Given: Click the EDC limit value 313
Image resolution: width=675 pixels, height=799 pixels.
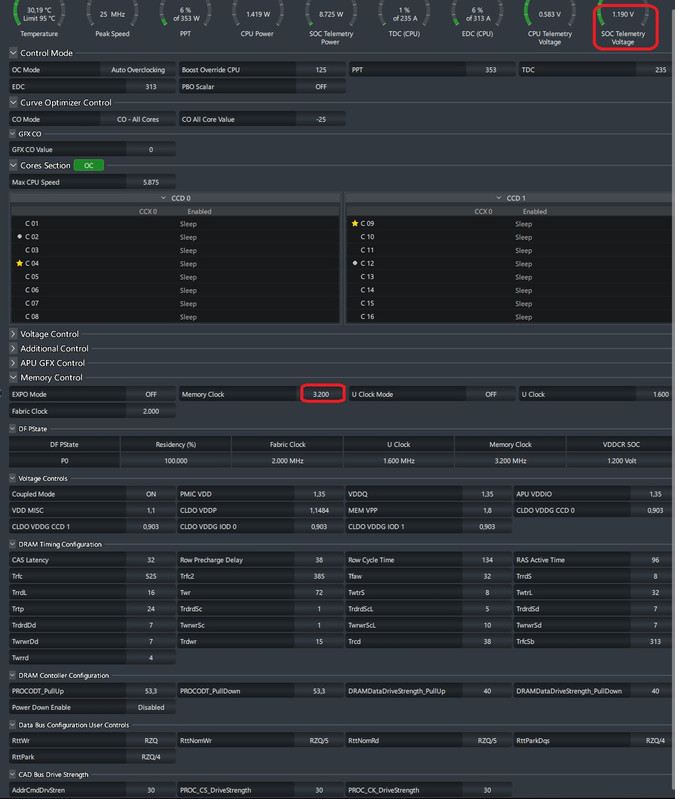Looking at the screenshot, I should tap(151, 87).
